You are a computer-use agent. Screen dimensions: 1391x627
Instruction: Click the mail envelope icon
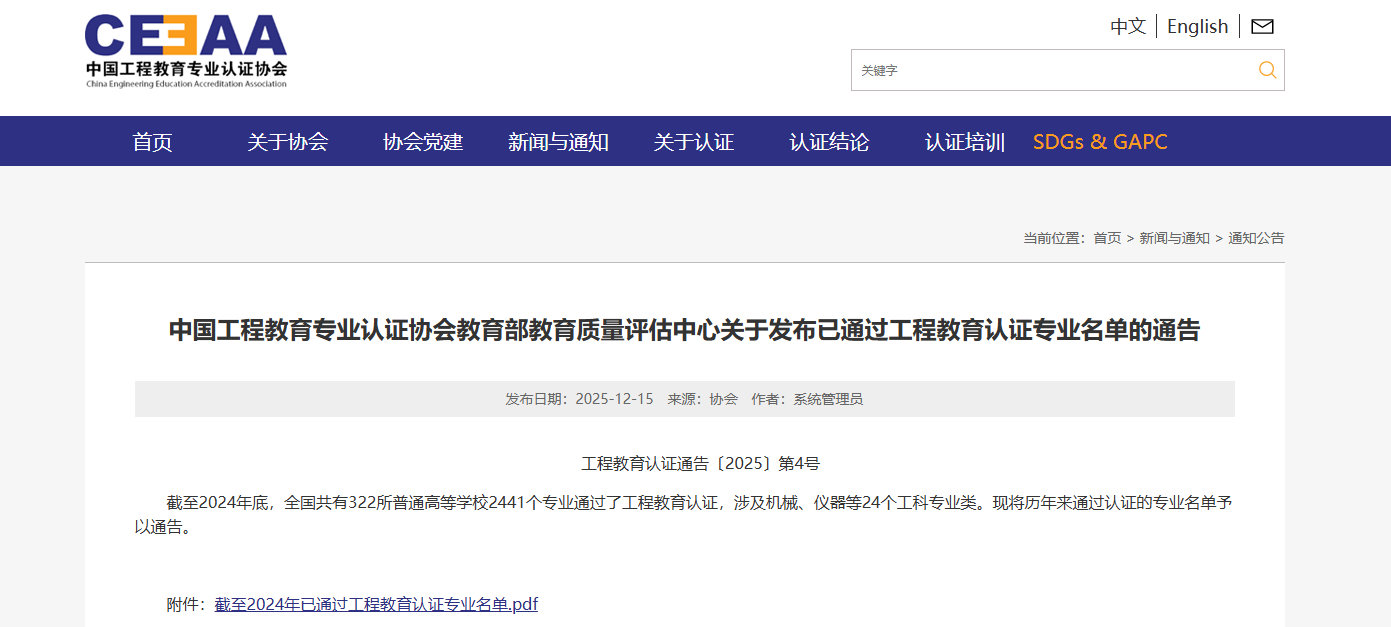pyautogui.click(x=1262, y=27)
